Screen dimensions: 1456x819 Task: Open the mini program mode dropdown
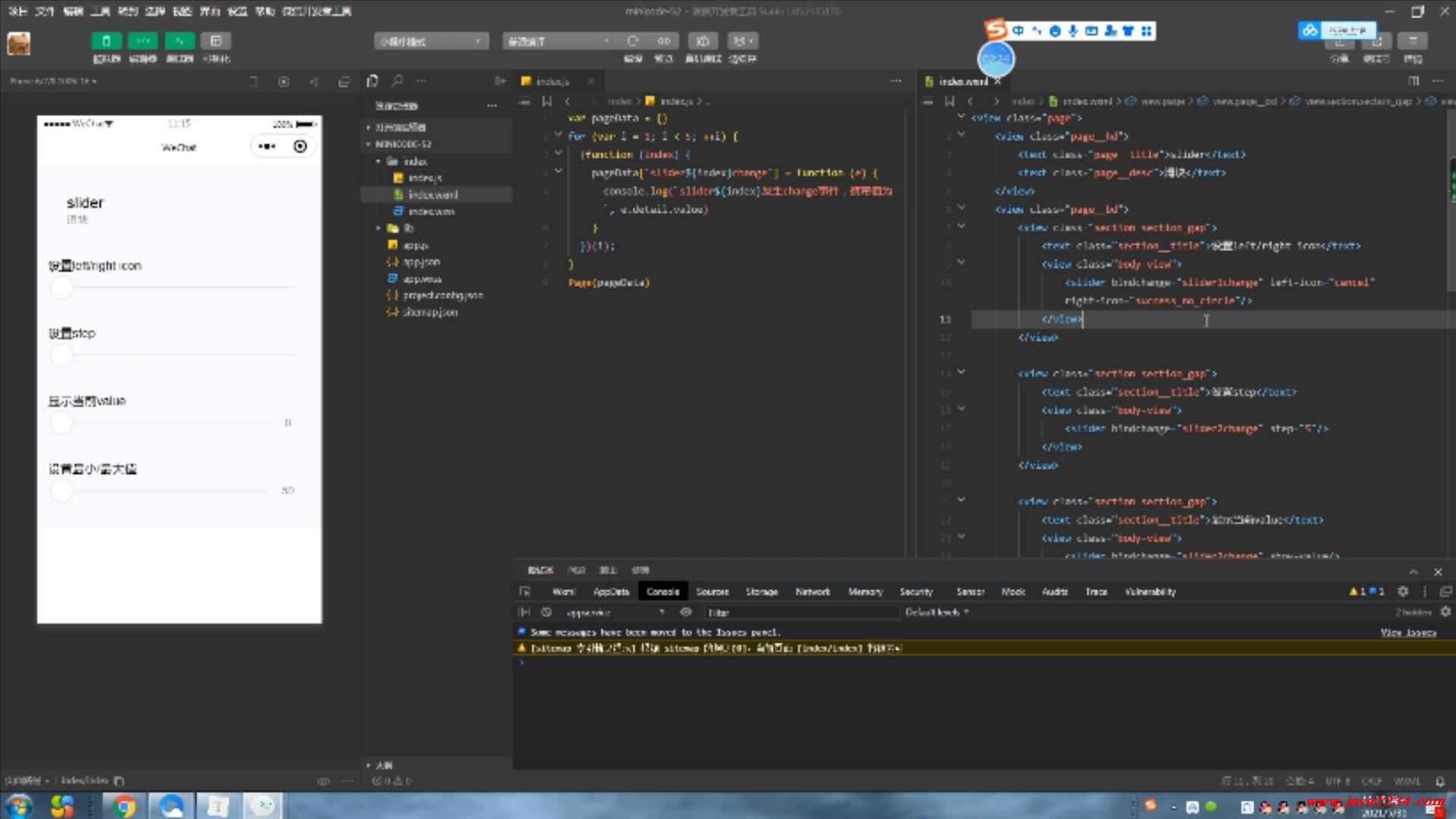tap(430, 41)
